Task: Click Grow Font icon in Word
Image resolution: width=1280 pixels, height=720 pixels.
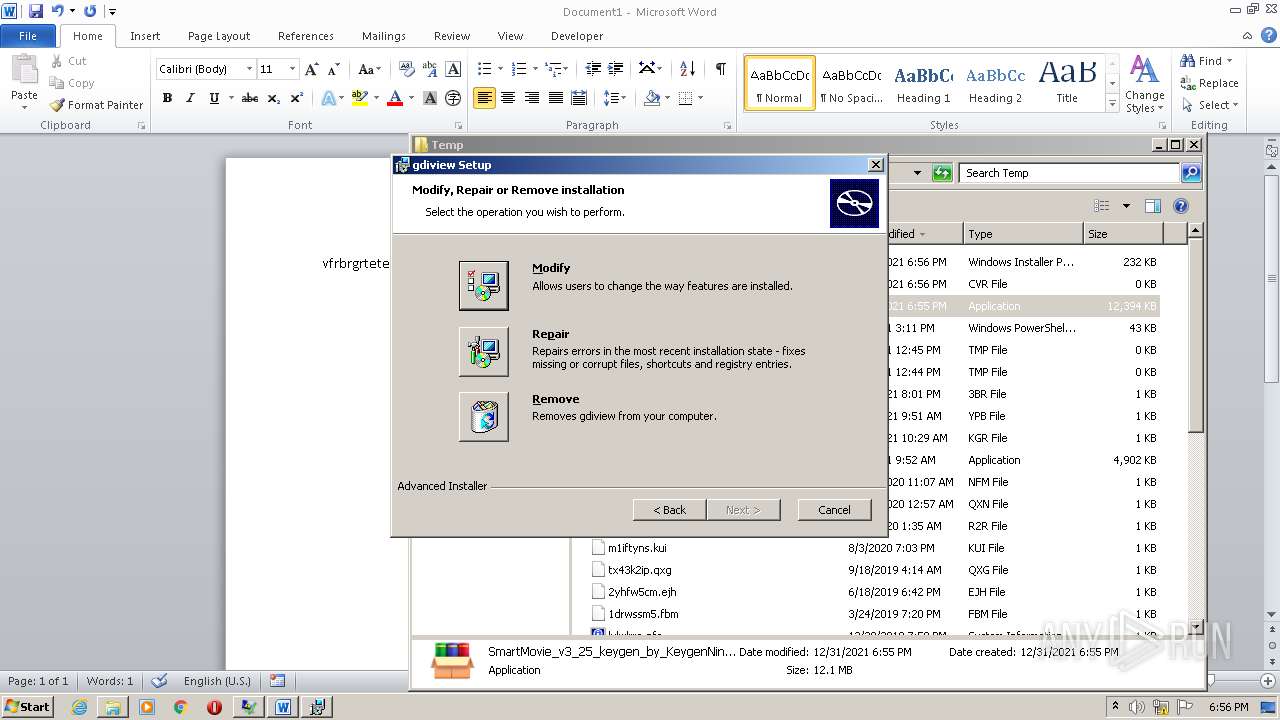Action: click(312, 69)
